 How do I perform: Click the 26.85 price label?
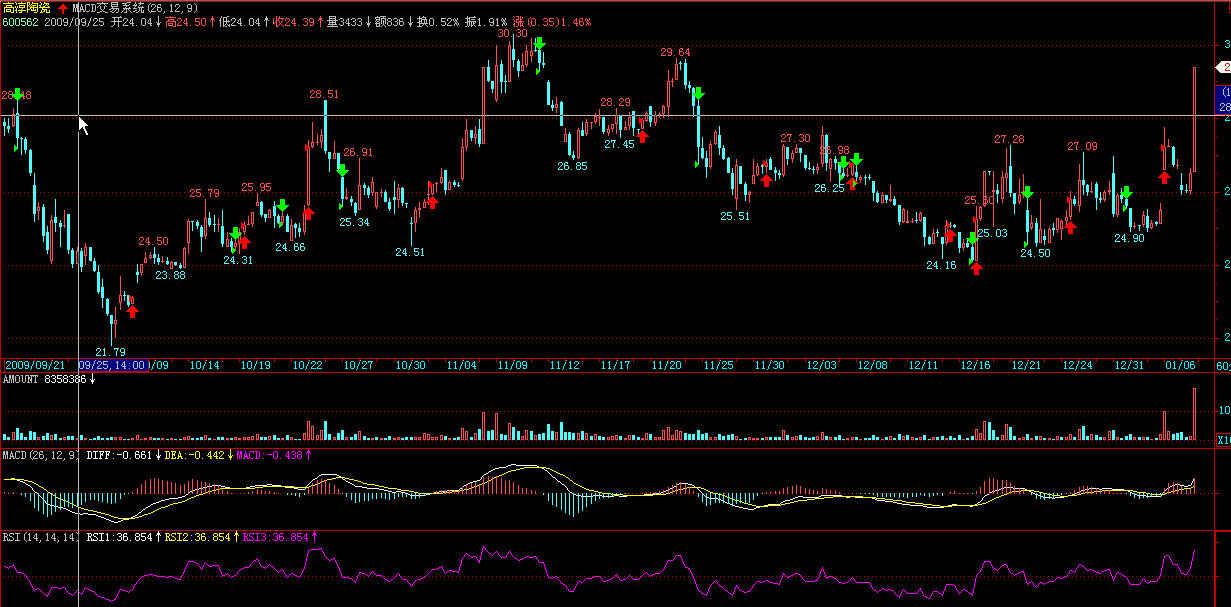click(573, 166)
